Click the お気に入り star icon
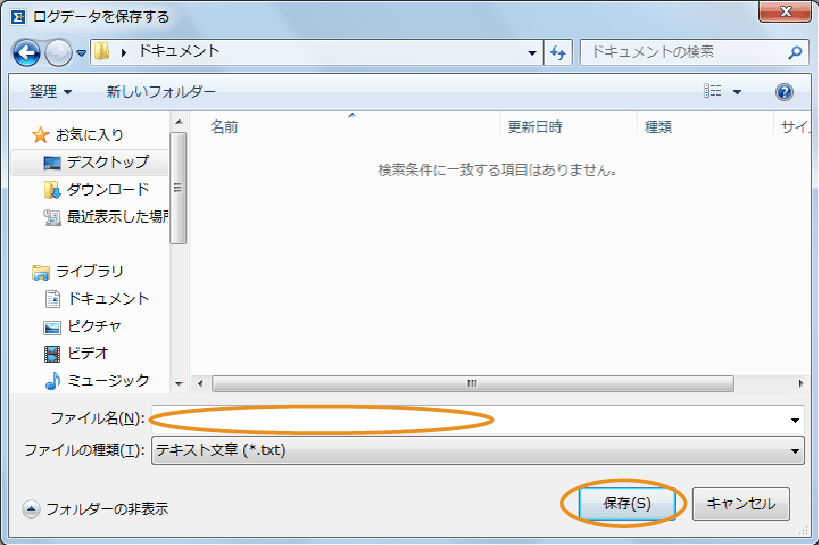 point(40,135)
